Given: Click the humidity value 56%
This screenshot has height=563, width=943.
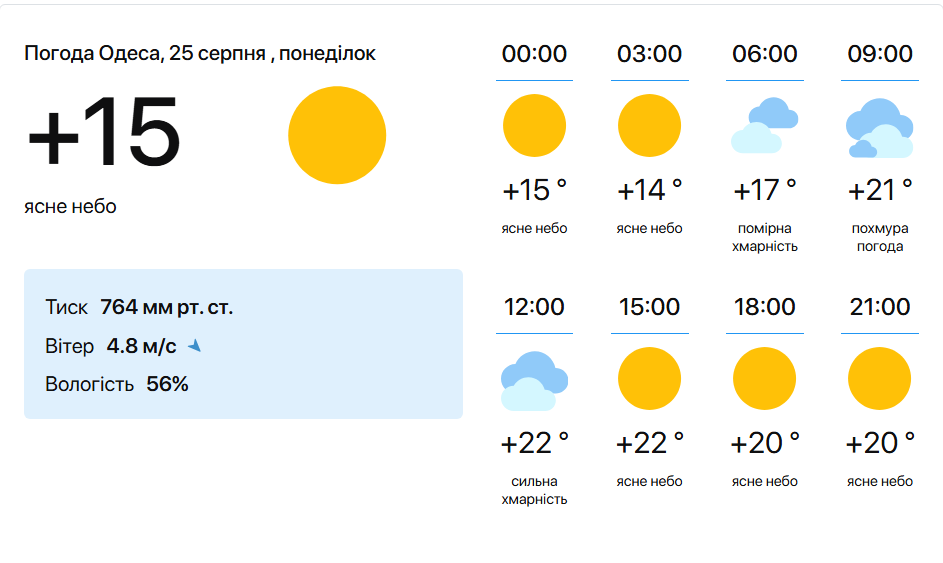Looking at the screenshot, I should tap(167, 384).
